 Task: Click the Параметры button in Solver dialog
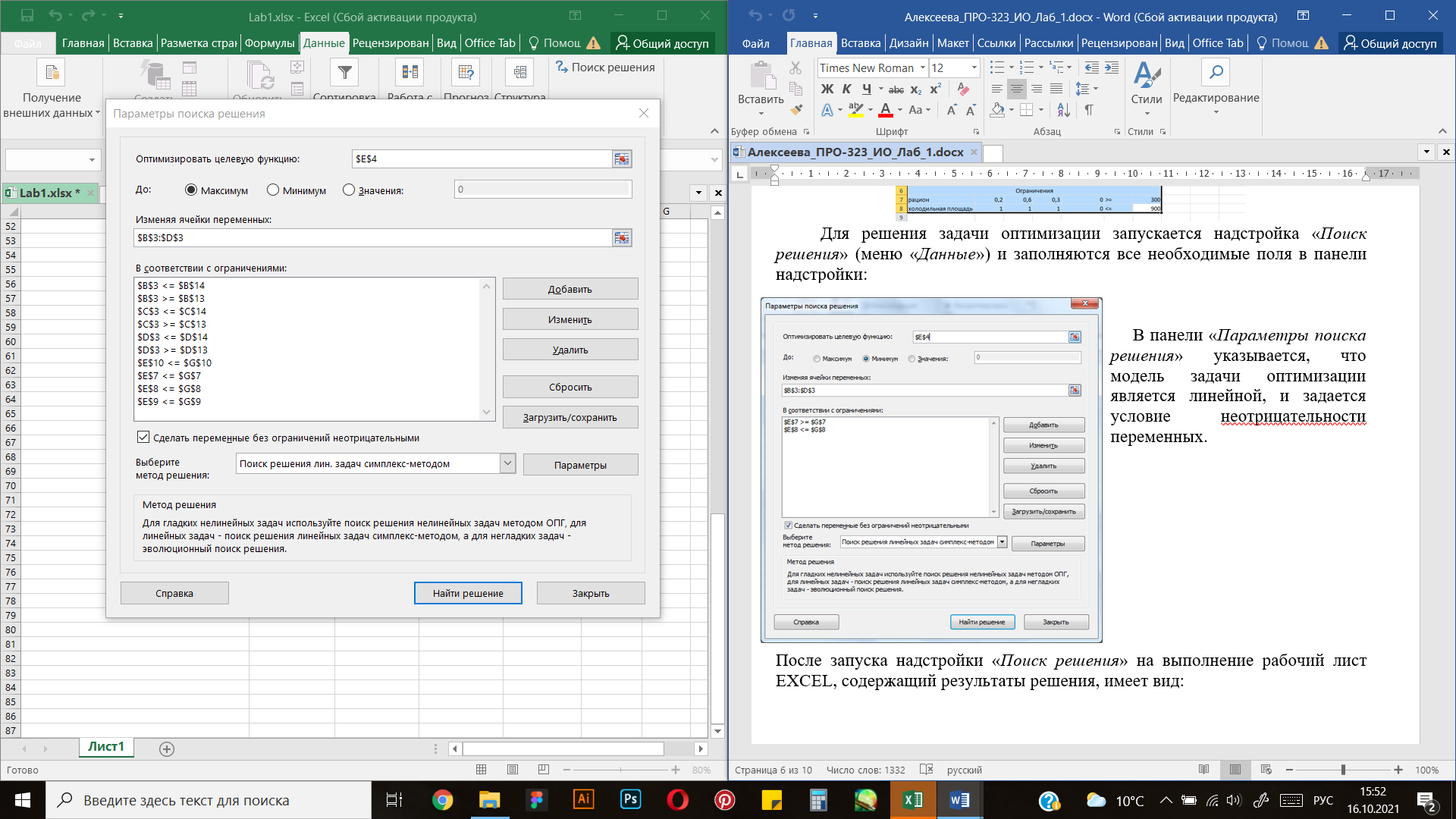click(x=580, y=465)
